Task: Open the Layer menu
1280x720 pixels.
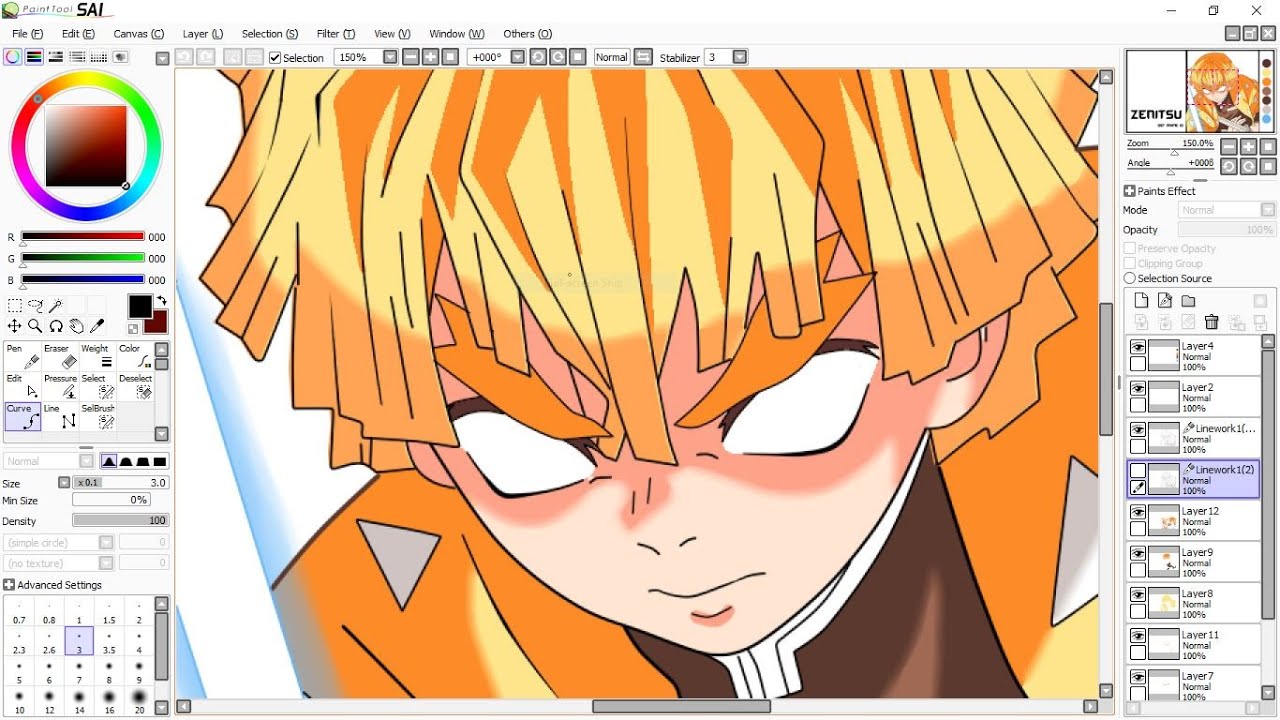Action: click(x=203, y=34)
